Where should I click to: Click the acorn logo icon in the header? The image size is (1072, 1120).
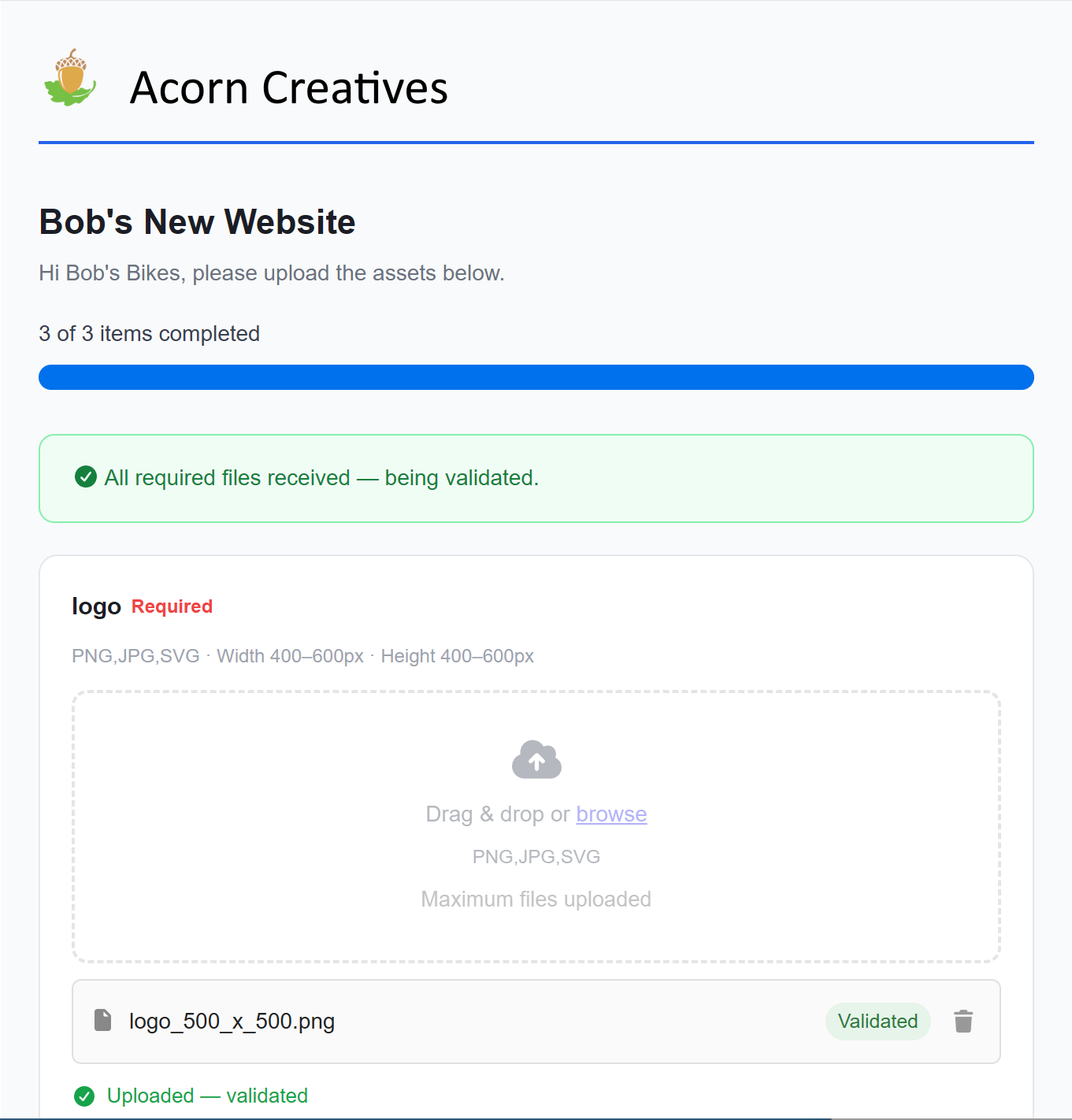(71, 79)
